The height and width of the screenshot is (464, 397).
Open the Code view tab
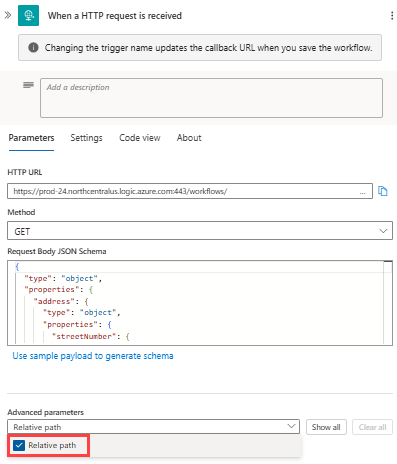tap(140, 138)
